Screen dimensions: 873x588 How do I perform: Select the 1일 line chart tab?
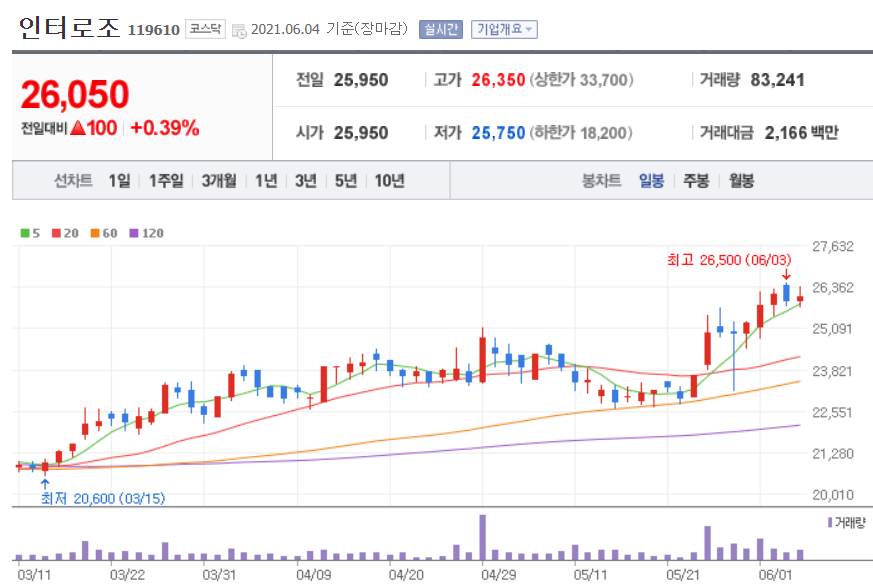click(x=119, y=180)
